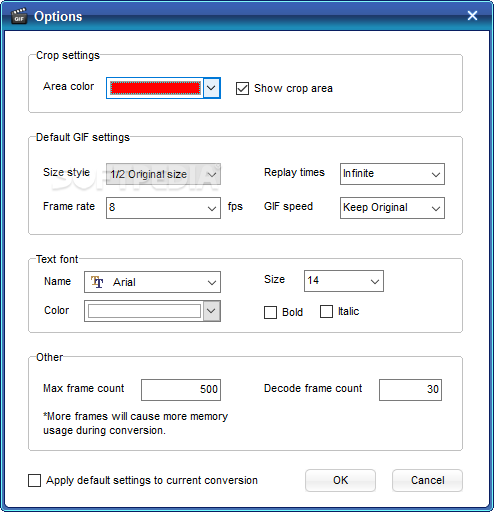Viewport: 494px width, 512px height.
Task: Click the Max frame count label
Action: pos(84,388)
